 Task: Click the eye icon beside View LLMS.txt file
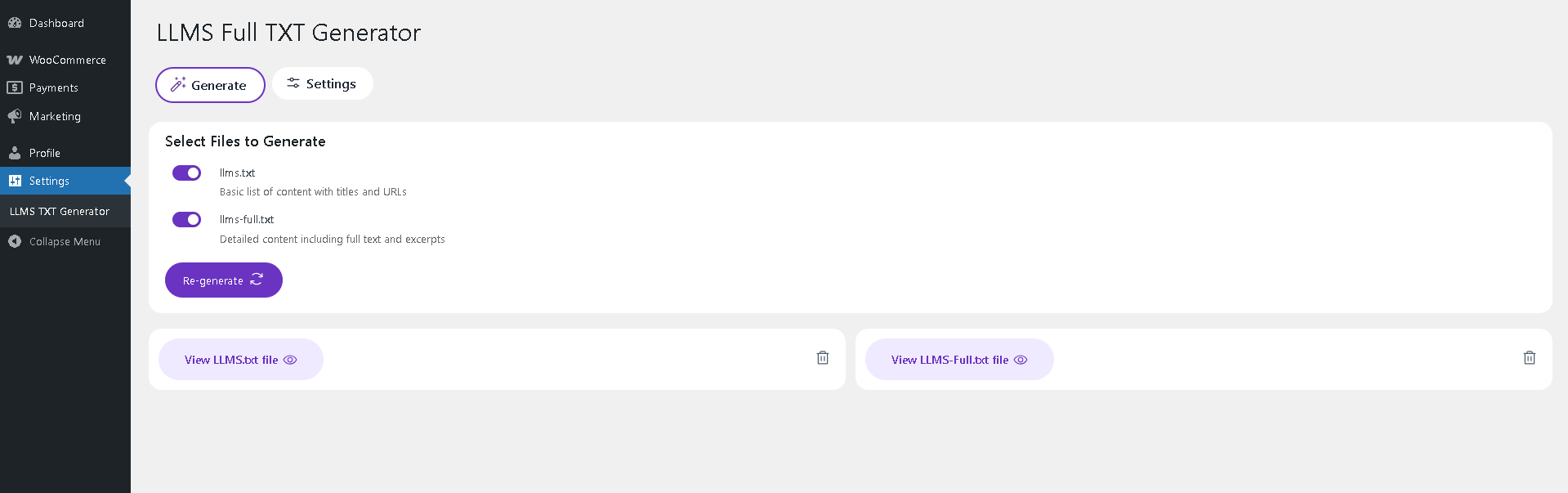click(x=290, y=360)
